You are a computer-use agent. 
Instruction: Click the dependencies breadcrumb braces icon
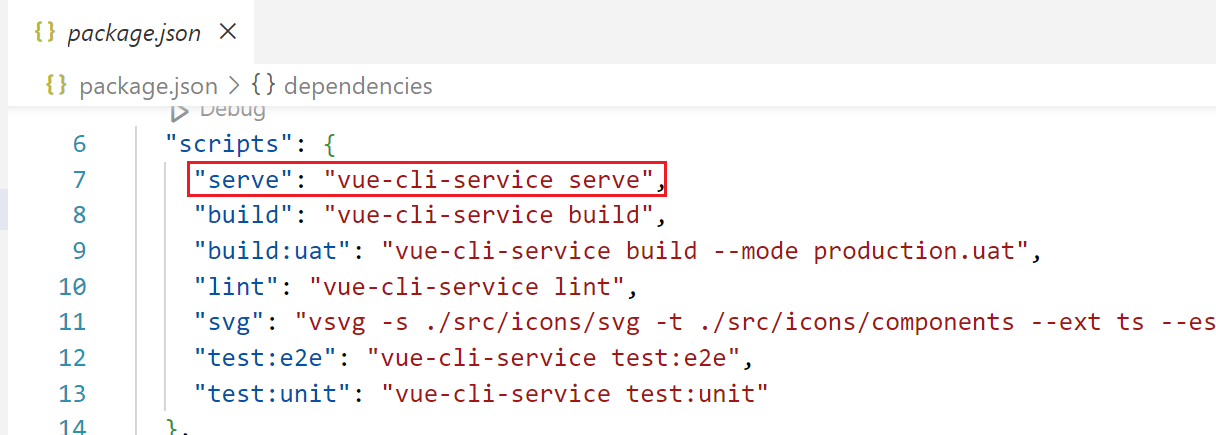tap(263, 86)
